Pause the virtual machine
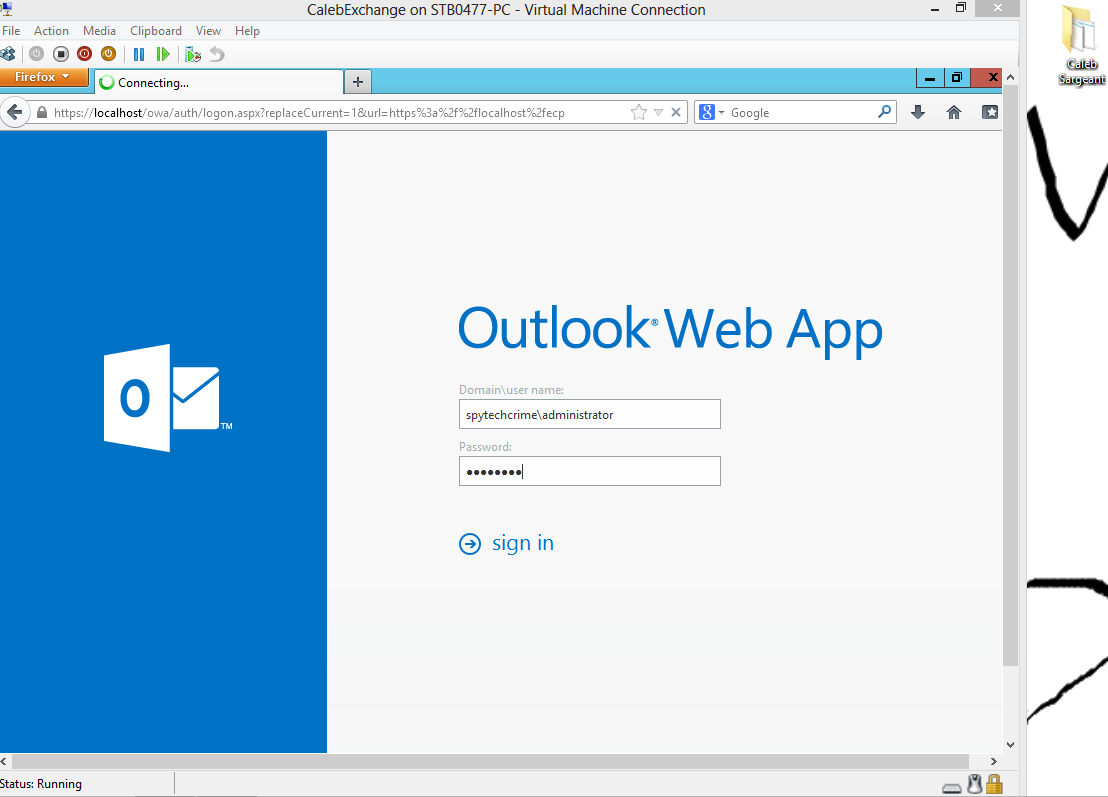The height and width of the screenshot is (797, 1108). (x=139, y=54)
